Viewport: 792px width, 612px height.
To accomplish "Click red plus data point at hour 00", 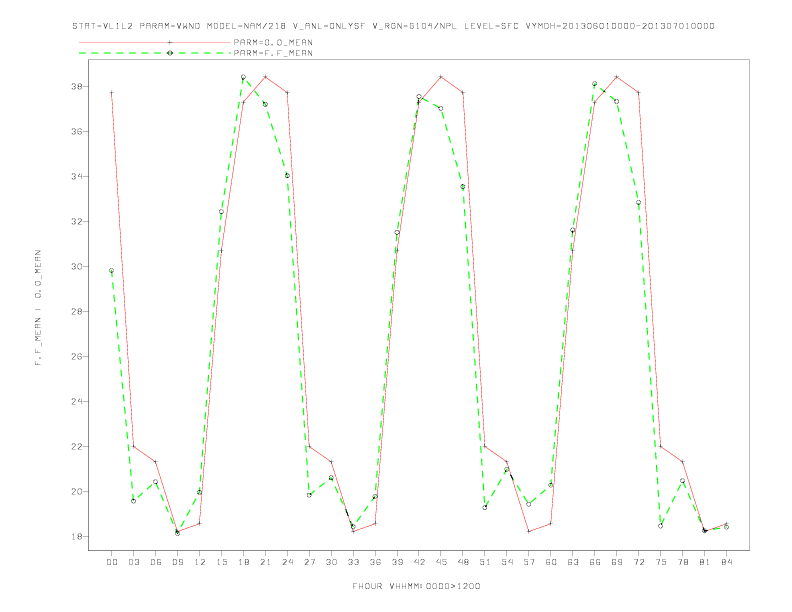I will (x=112, y=93).
